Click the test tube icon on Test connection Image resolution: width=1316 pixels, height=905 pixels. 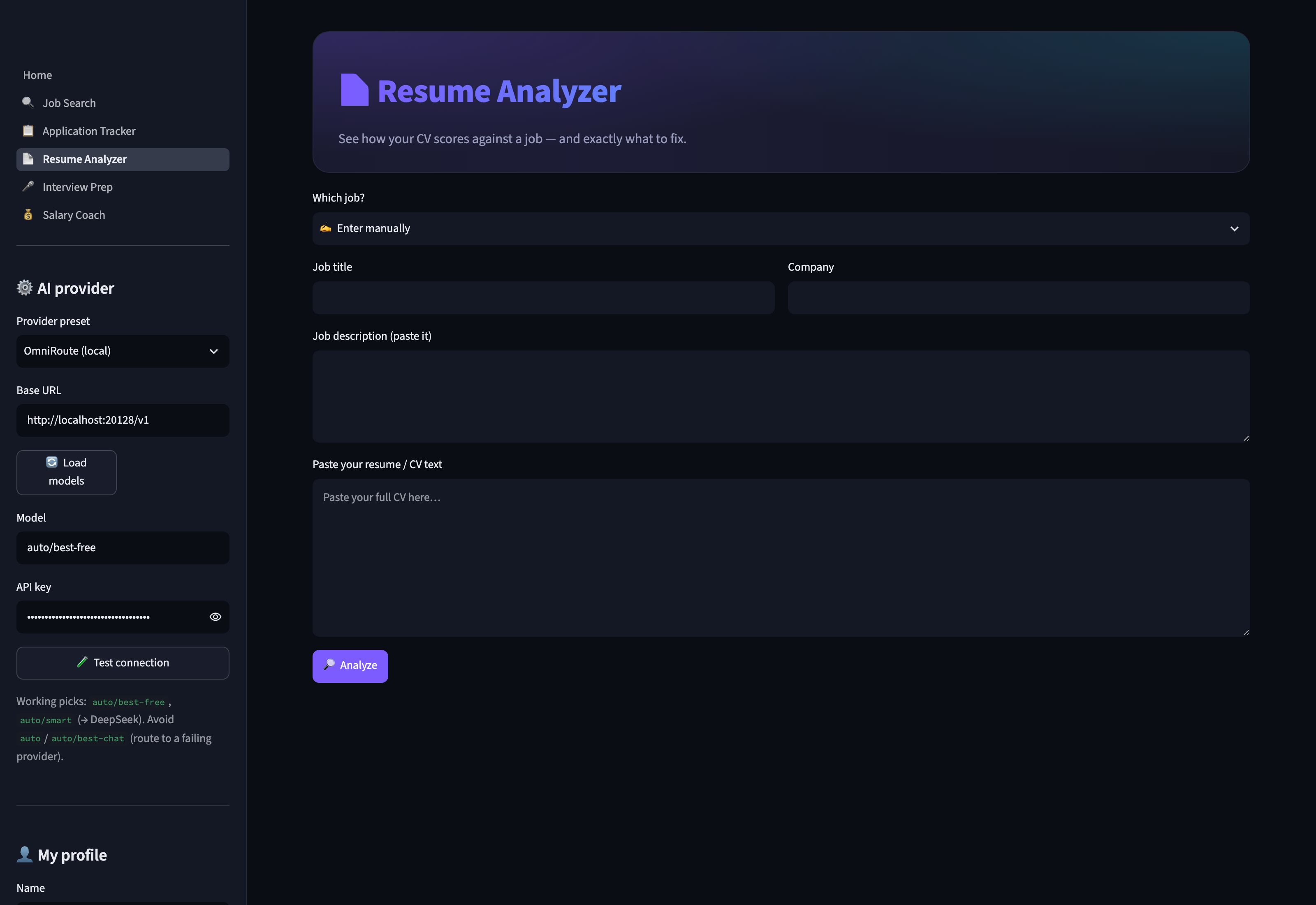point(82,662)
